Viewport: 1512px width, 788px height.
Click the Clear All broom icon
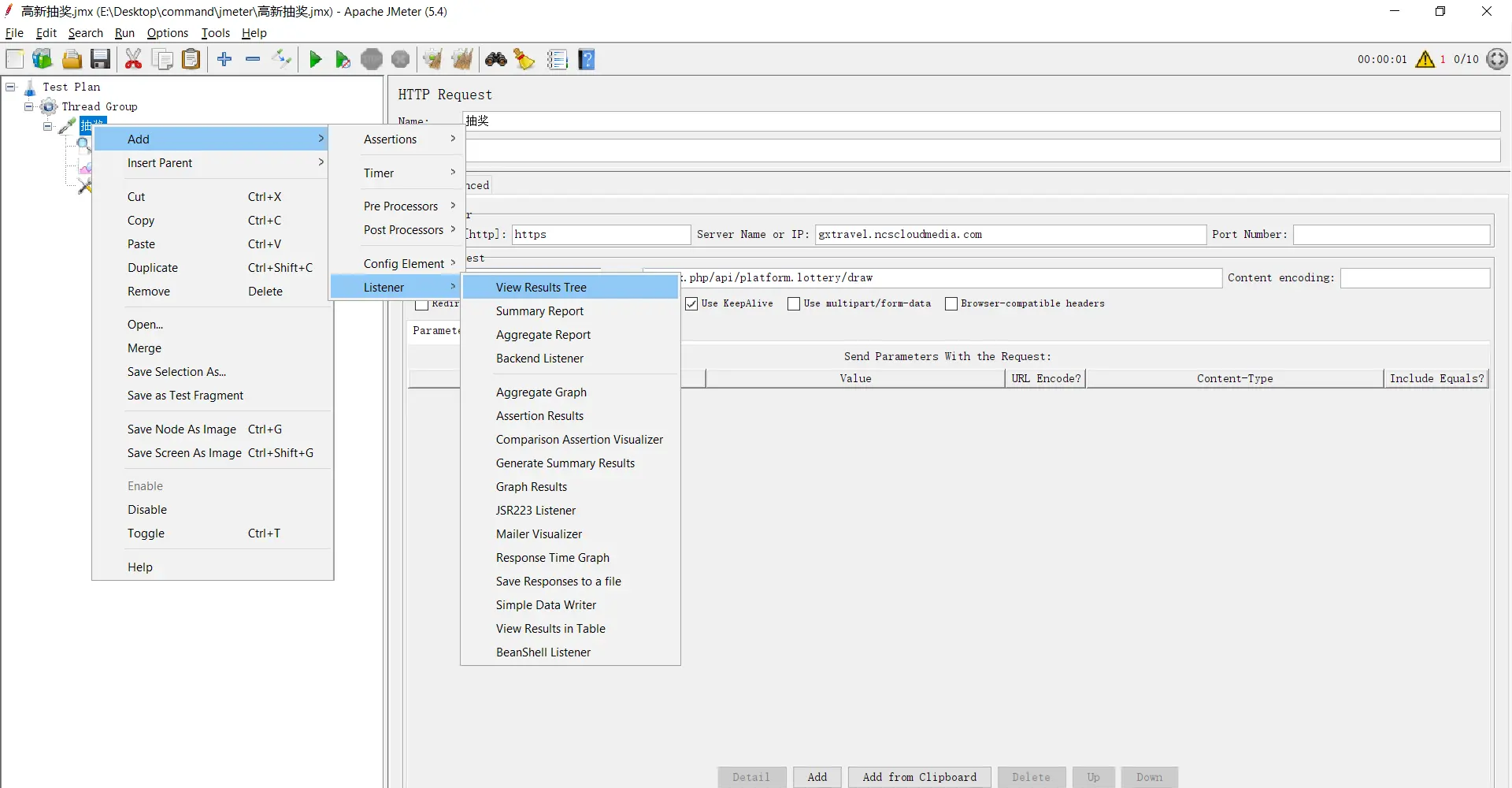[462, 60]
